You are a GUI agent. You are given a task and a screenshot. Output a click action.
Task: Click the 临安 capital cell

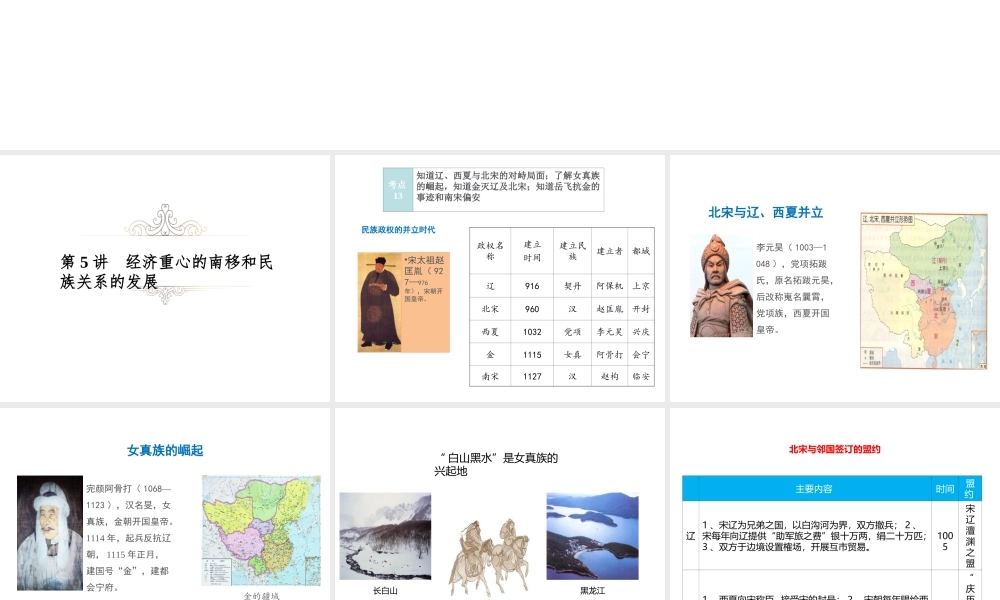[x=641, y=376]
